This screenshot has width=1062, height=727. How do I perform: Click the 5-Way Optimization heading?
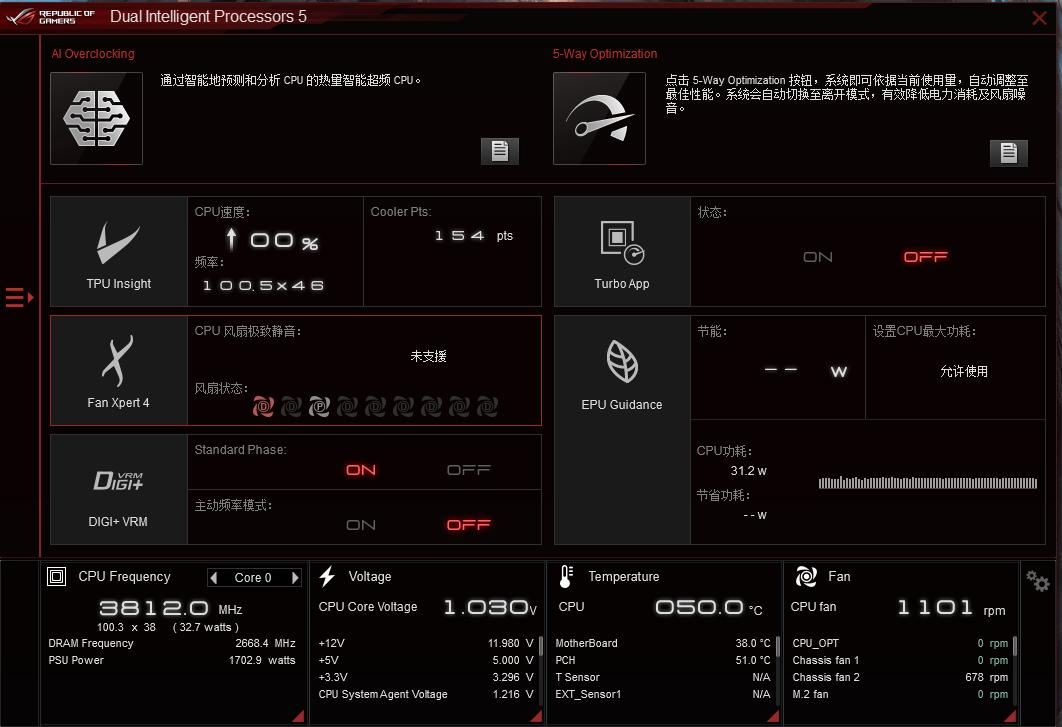click(x=605, y=54)
